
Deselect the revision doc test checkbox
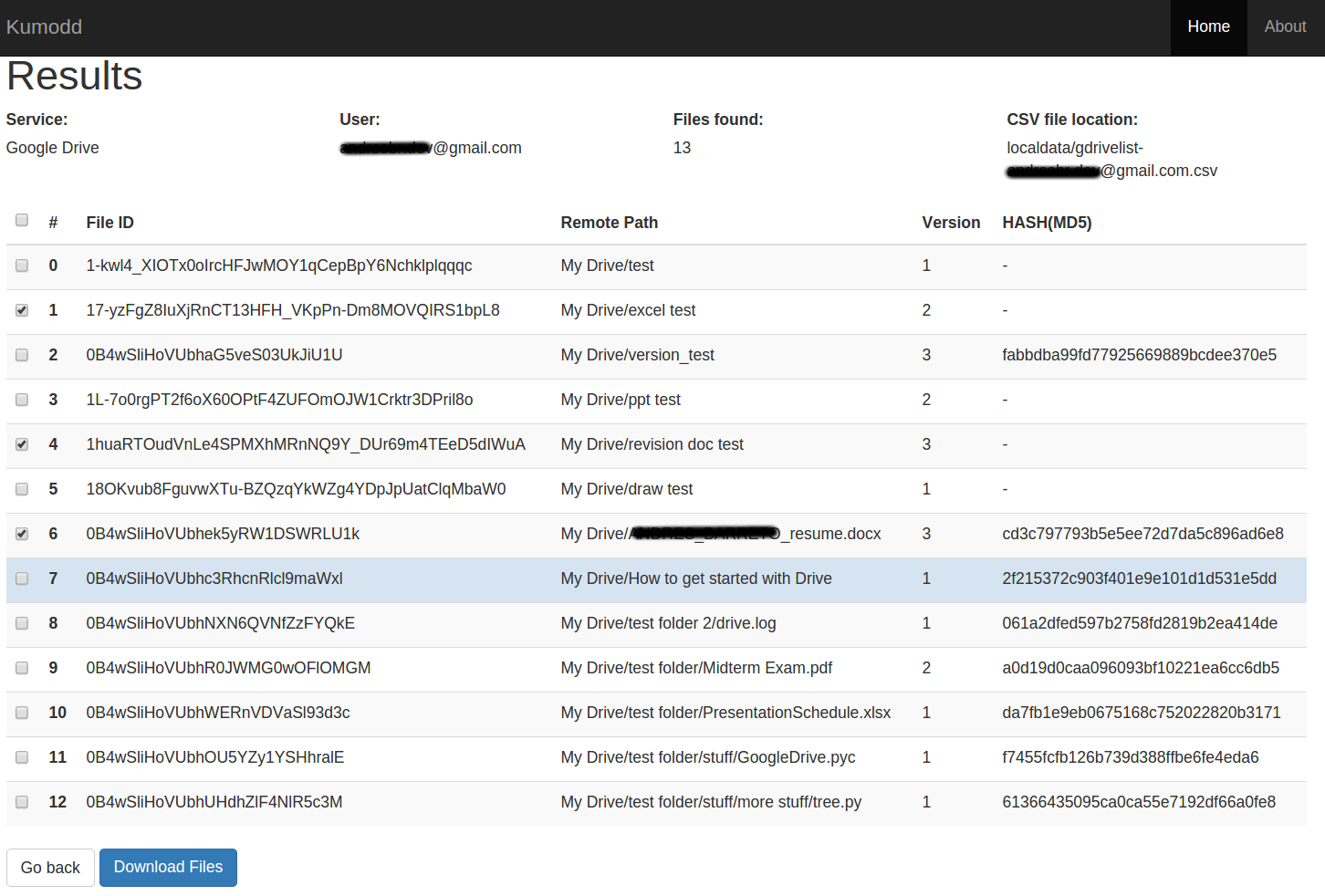tap(22, 444)
